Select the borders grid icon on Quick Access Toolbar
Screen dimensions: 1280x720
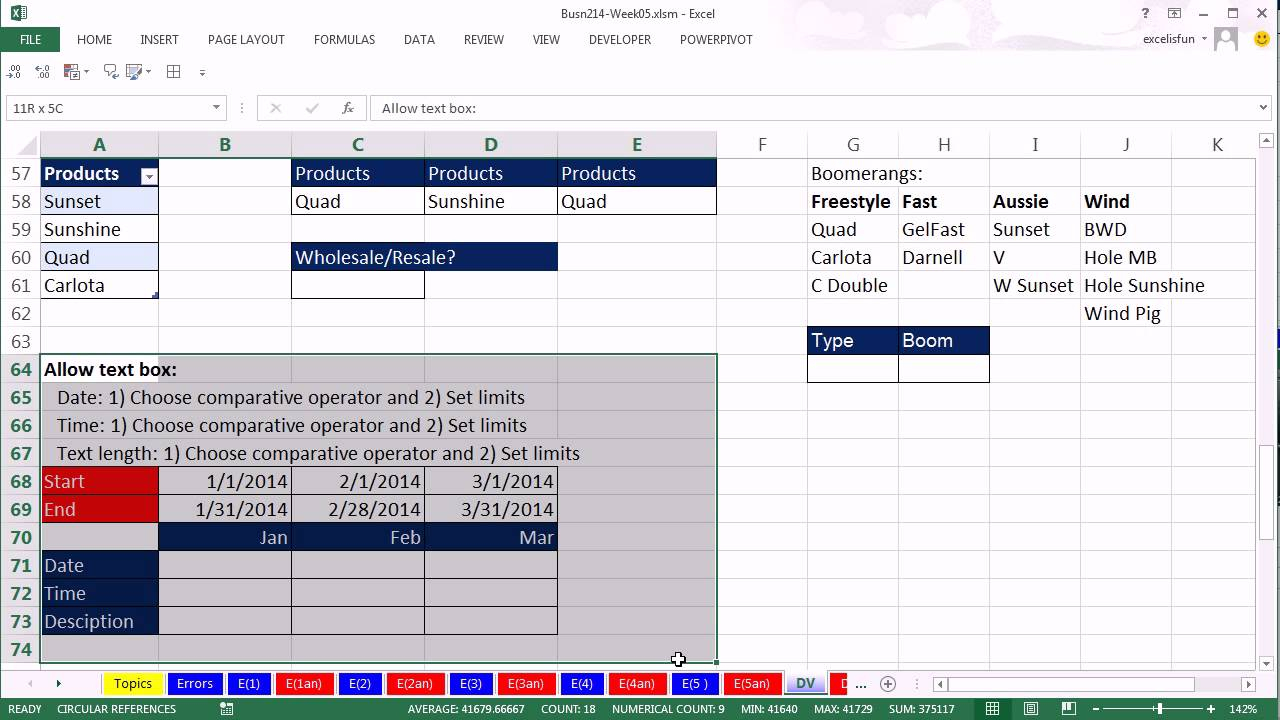click(175, 72)
